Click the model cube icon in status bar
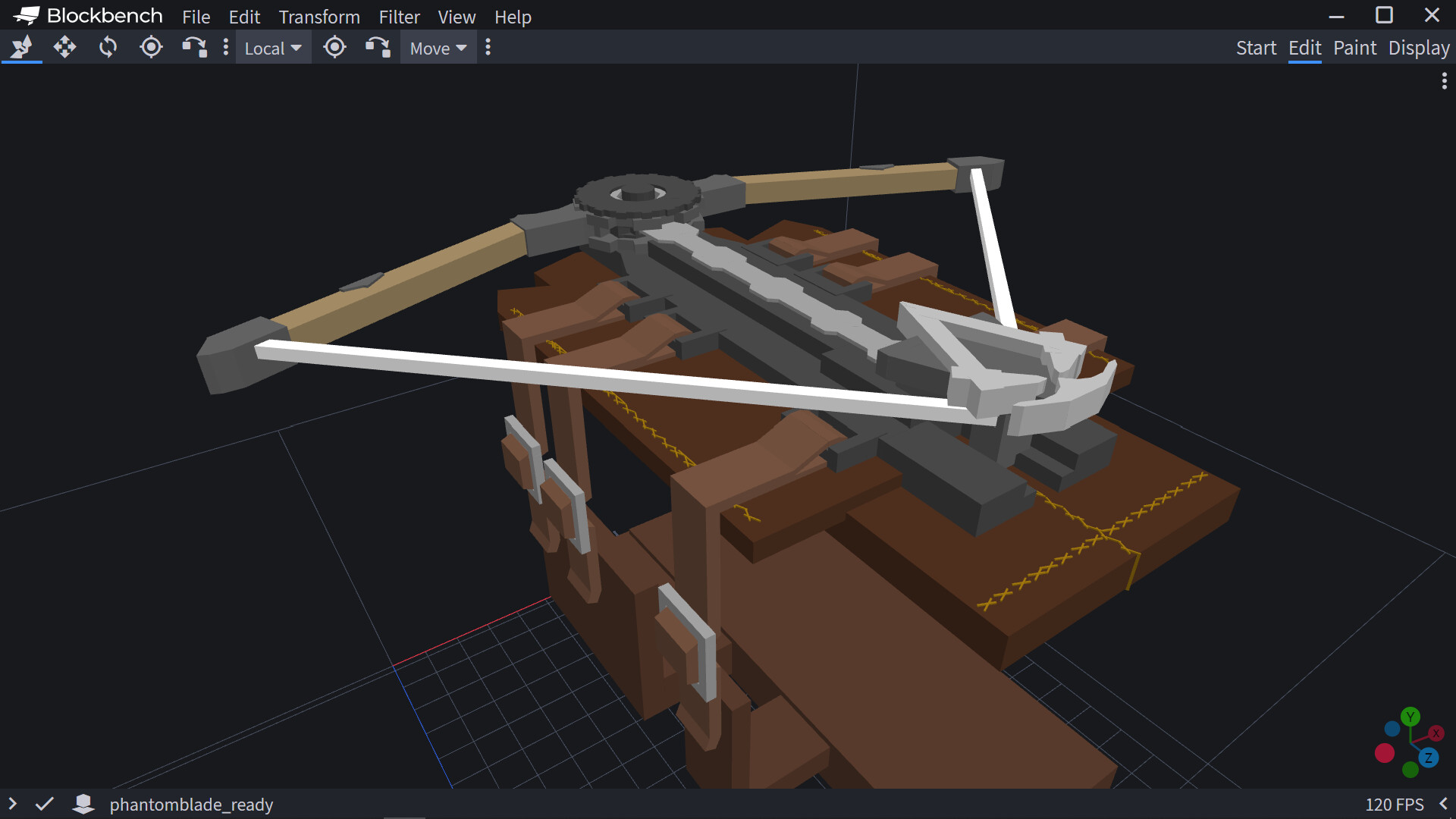 click(x=83, y=804)
